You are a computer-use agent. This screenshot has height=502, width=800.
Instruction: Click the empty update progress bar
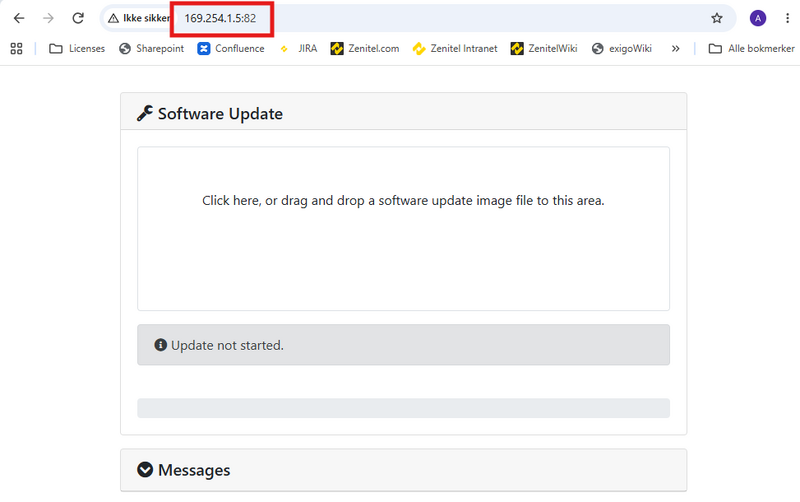pos(404,408)
